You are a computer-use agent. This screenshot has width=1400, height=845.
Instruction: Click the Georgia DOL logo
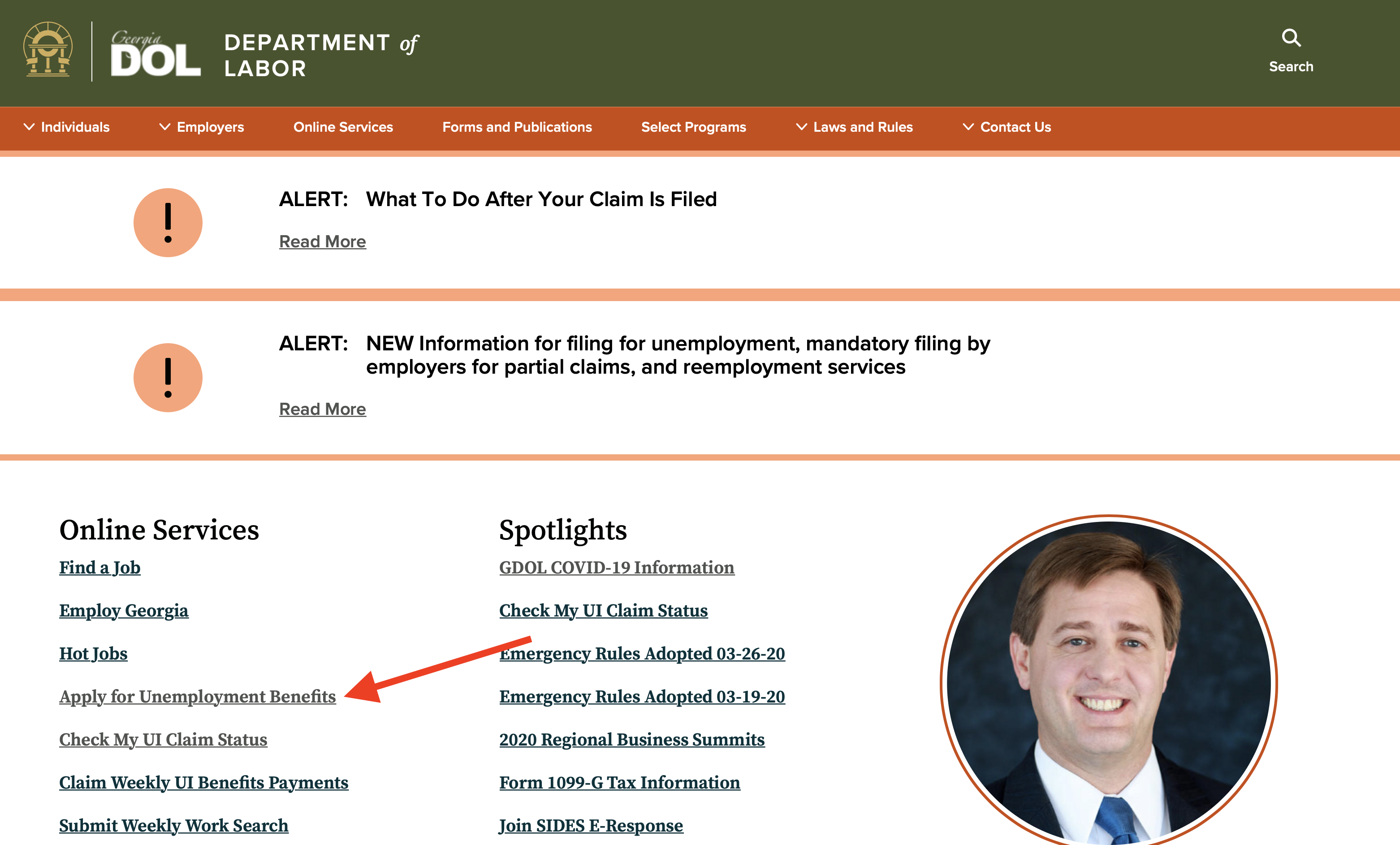[x=155, y=53]
